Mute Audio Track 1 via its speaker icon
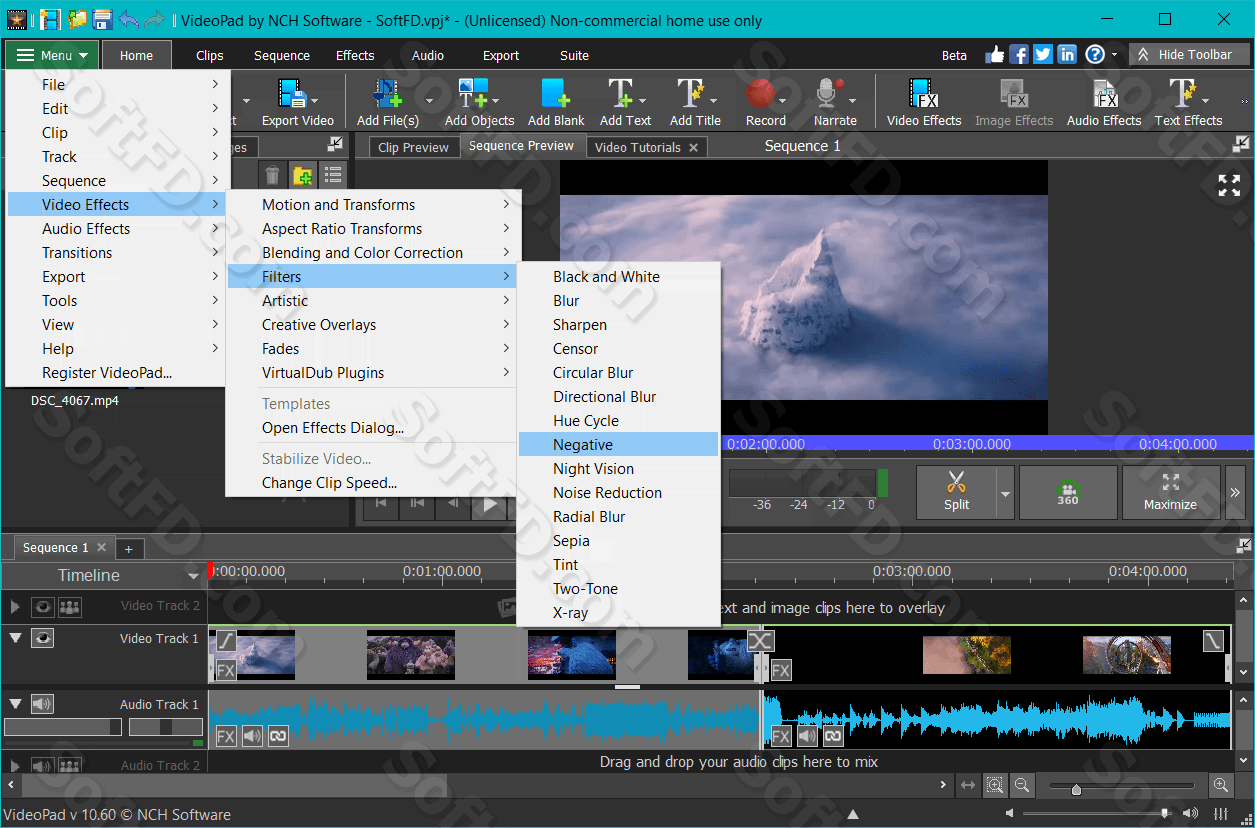 [x=42, y=704]
